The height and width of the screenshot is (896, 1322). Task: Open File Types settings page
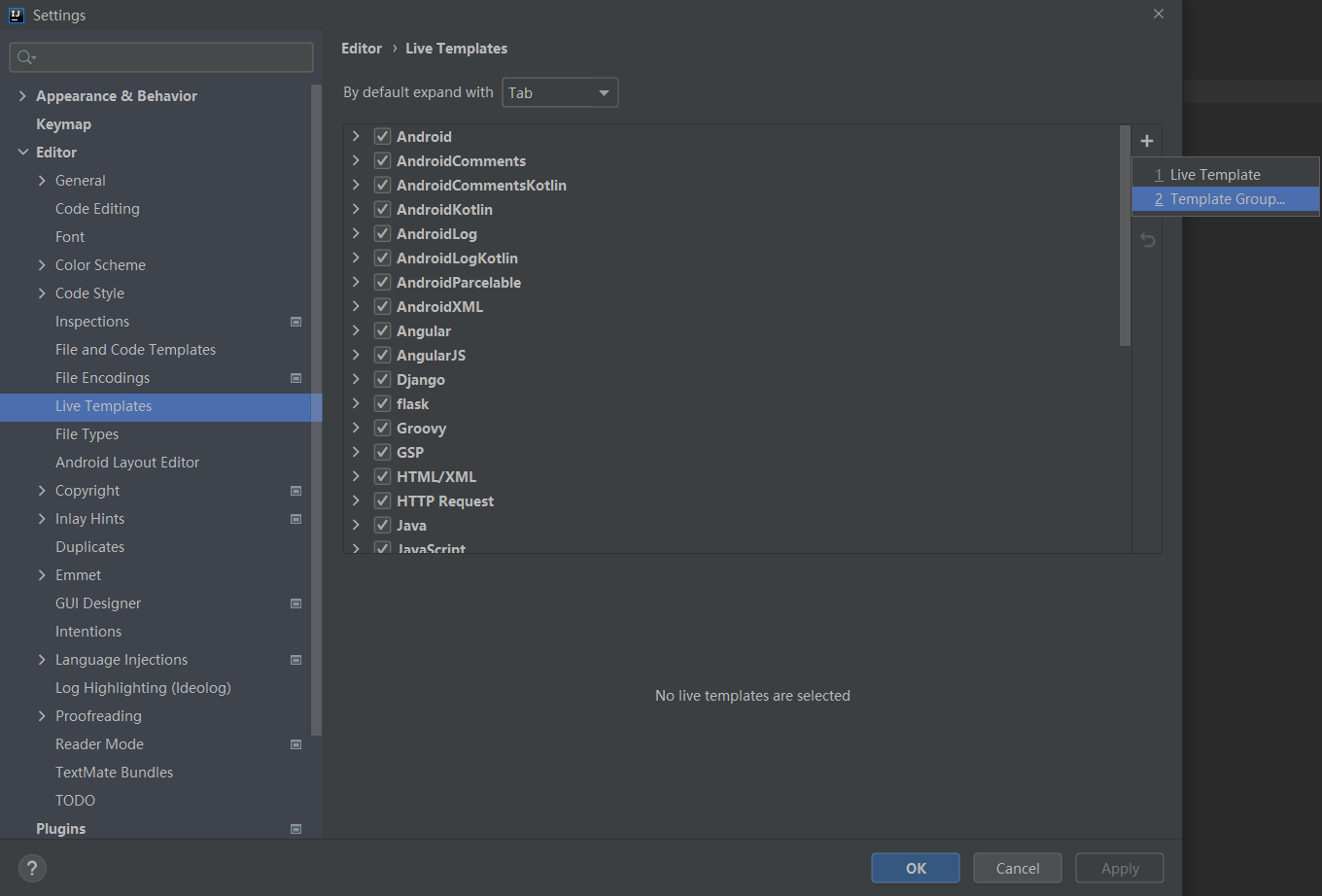pyautogui.click(x=87, y=434)
